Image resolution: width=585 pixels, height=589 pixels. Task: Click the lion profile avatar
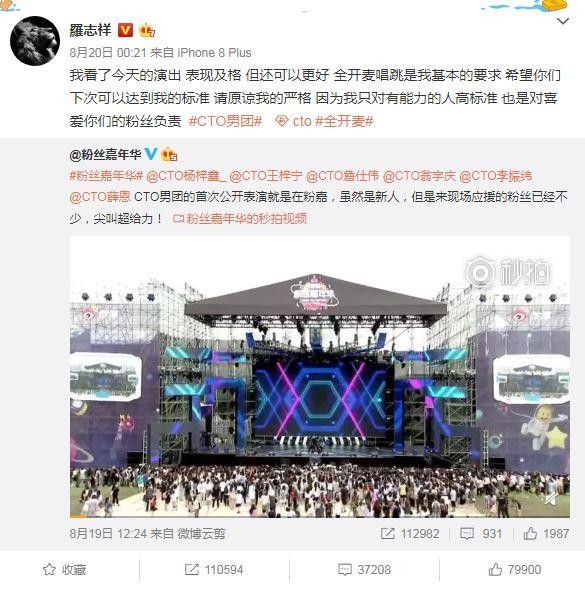pos(35,41)
